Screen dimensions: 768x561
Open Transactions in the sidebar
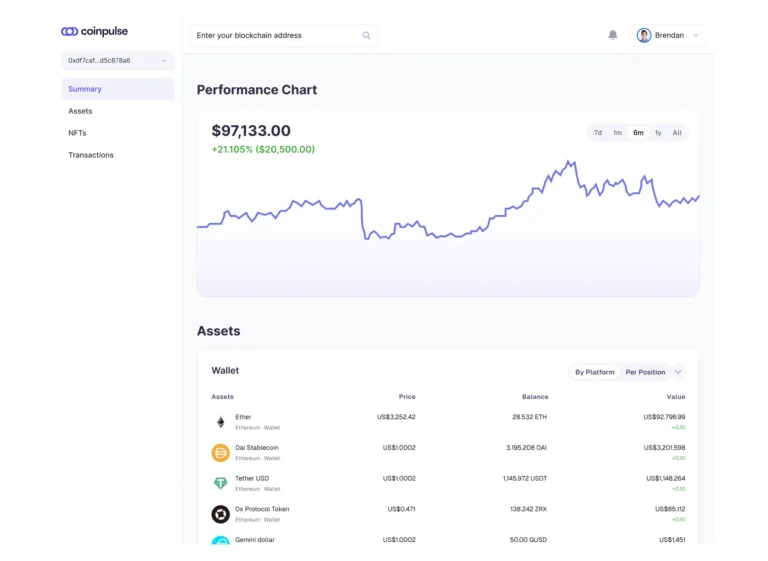[91, 155]
